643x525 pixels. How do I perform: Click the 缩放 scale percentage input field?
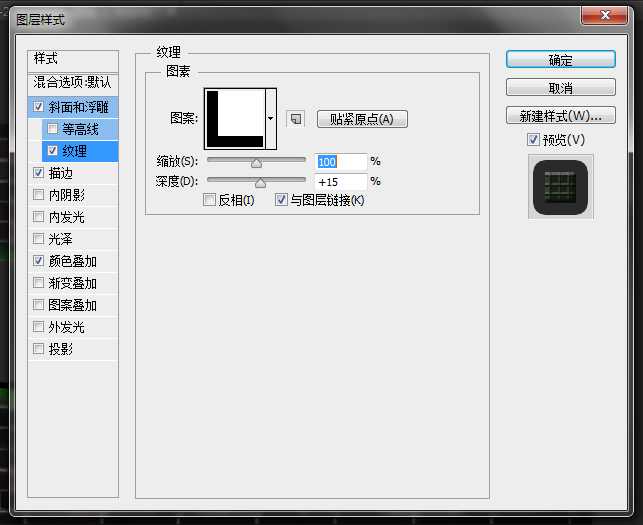coord(340,161)
